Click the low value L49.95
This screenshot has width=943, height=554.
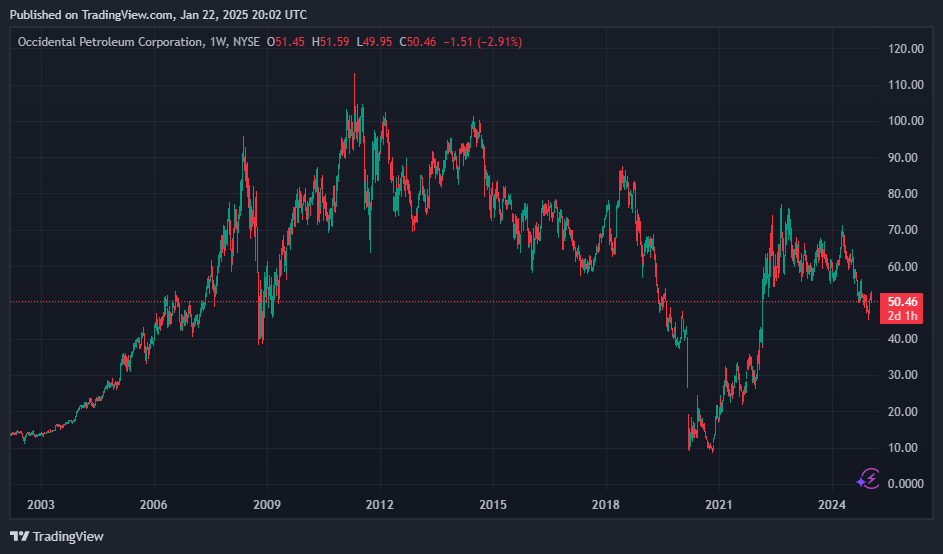coord(374,42)
